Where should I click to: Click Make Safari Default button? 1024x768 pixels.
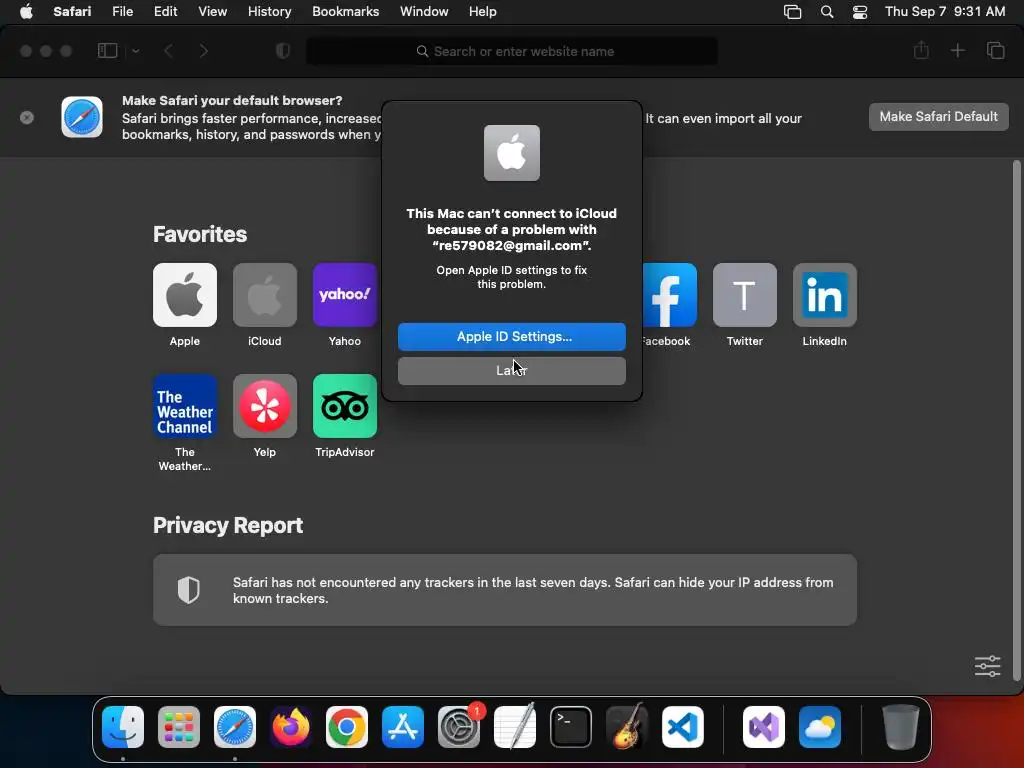point(938,117)
